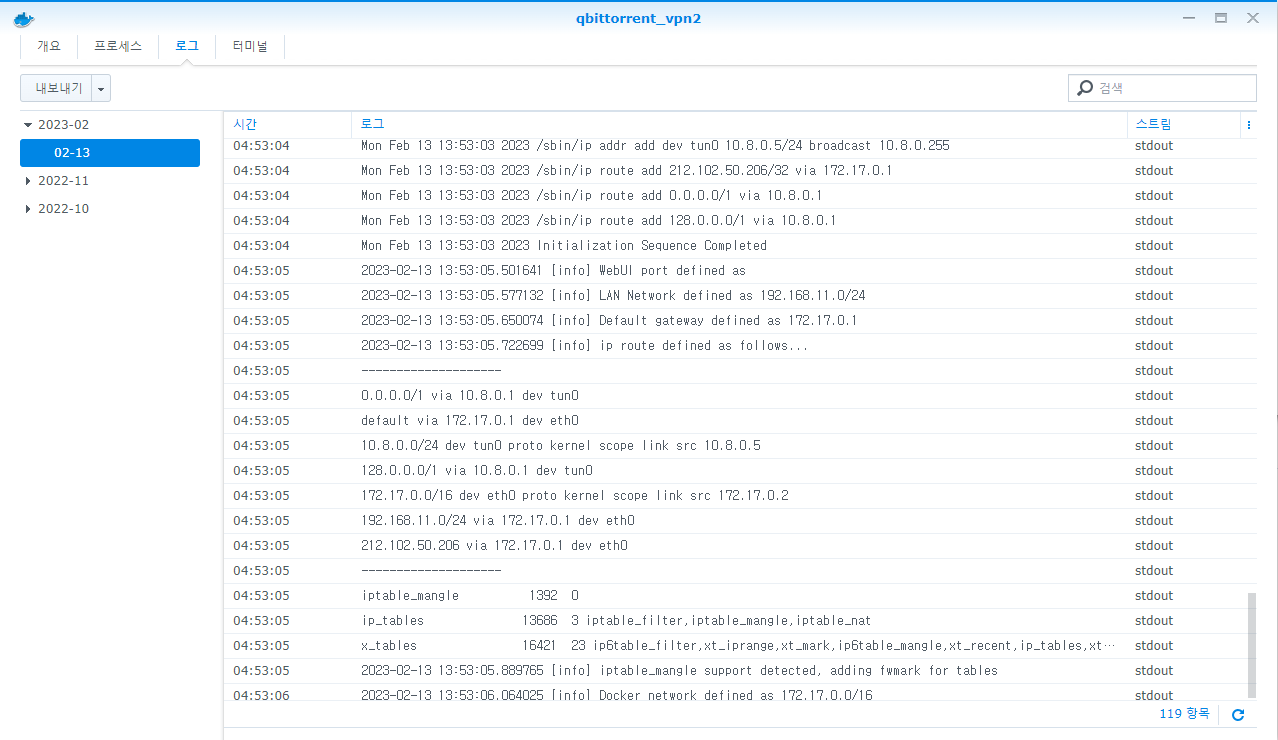Screen dimensions: 1278x740
Task: Click the 로그 column header
Action: pyautogui.click(x=739, y=124)
